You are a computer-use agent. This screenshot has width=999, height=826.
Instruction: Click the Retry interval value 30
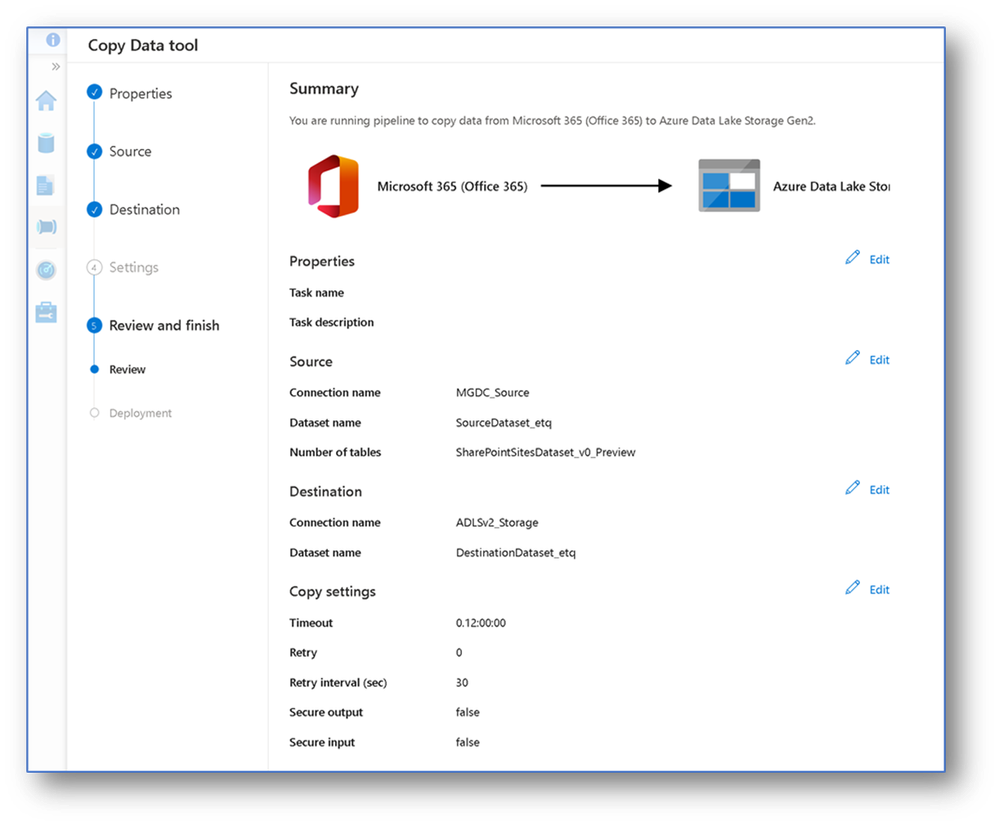click(462, 683)
